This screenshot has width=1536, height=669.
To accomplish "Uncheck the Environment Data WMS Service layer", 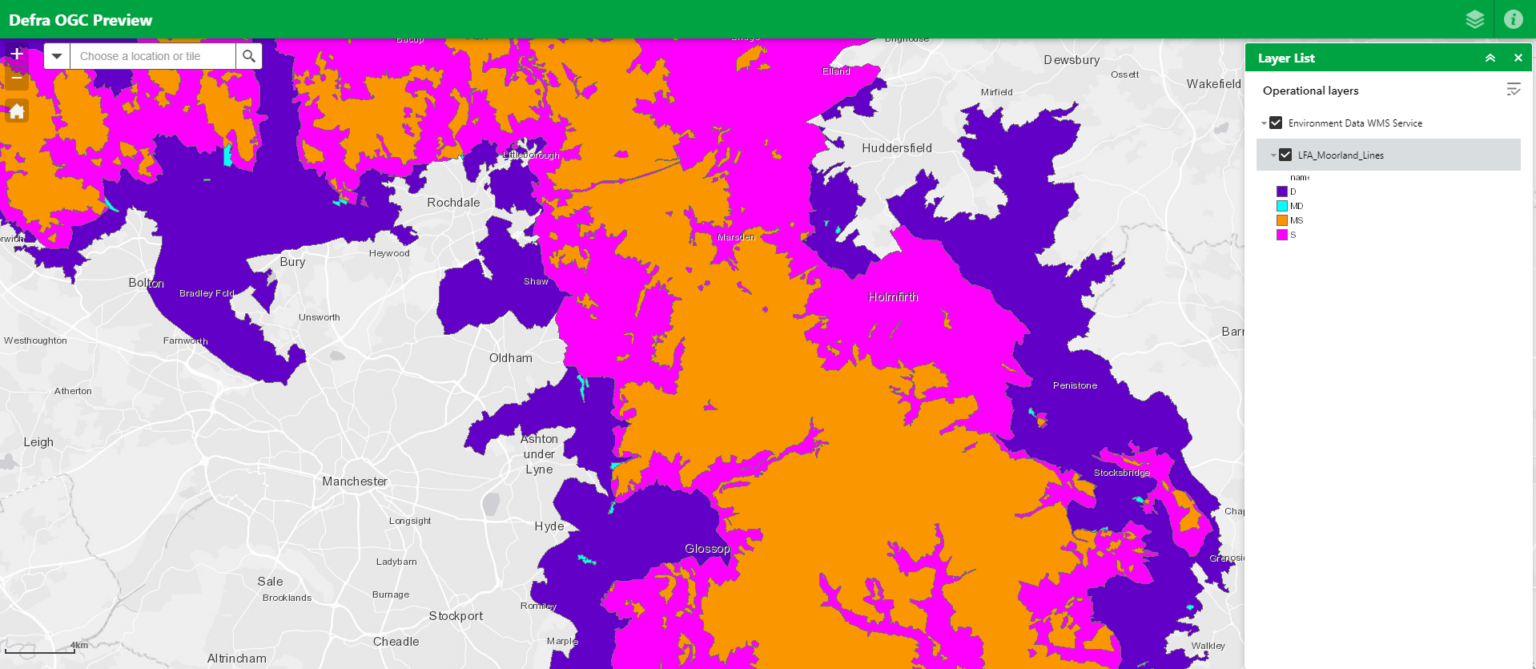I will point(1277,123).
